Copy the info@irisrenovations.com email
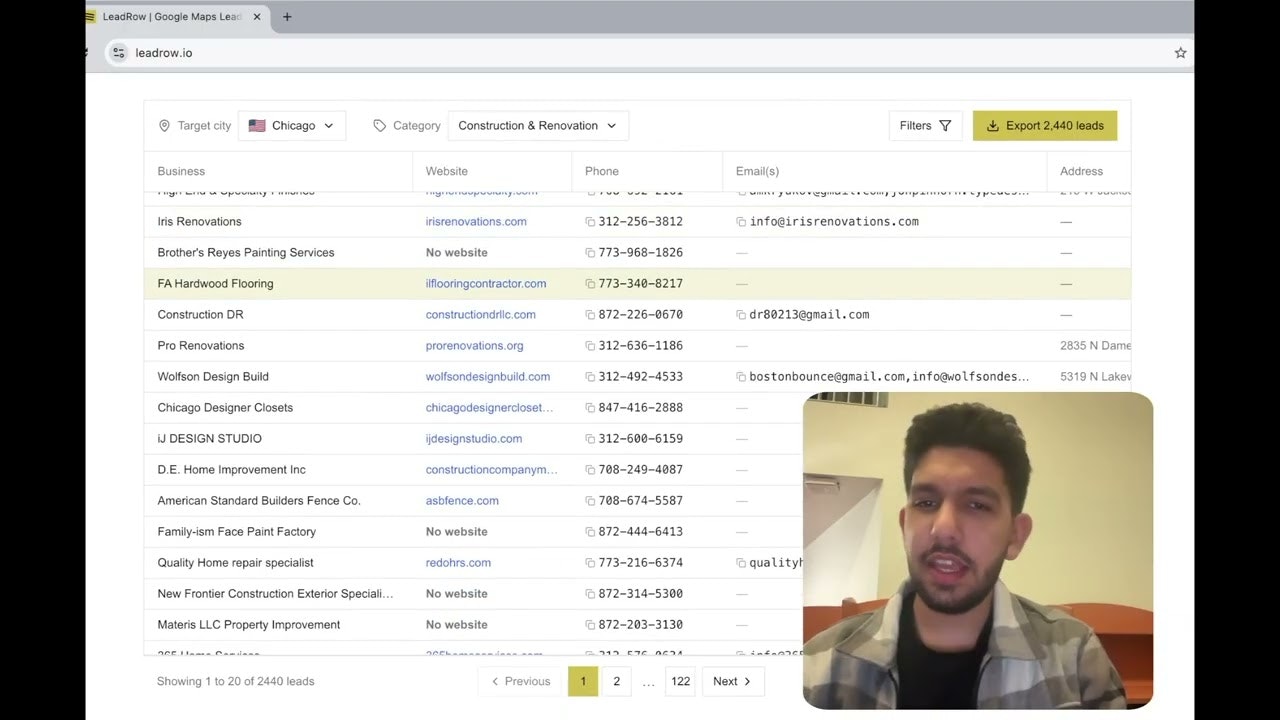The width and height of the screenshot is (1280, 720). (x=741, y=222)
